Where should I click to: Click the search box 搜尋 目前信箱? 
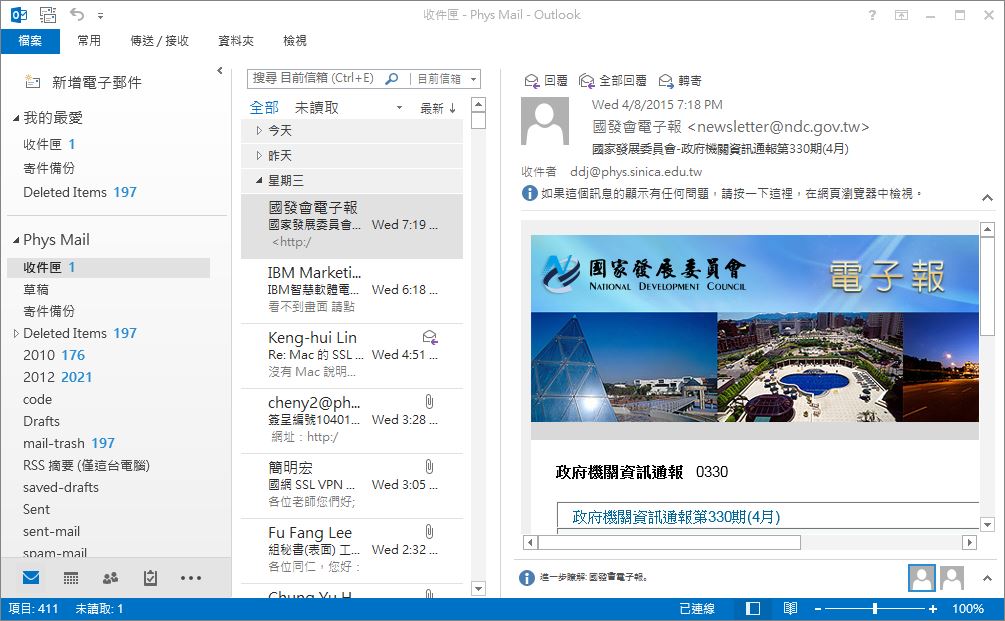(x=314, y=78)
